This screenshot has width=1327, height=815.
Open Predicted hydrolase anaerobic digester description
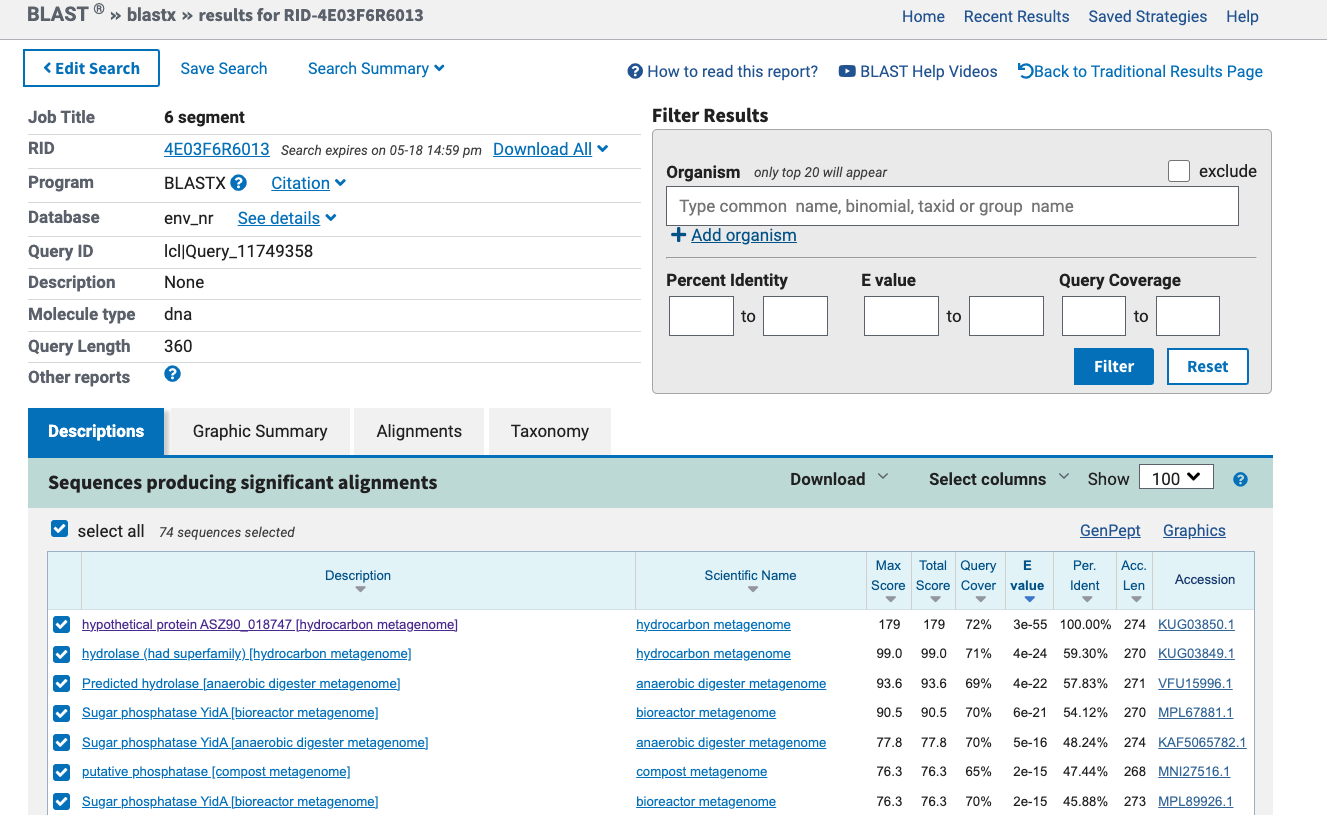241,684
